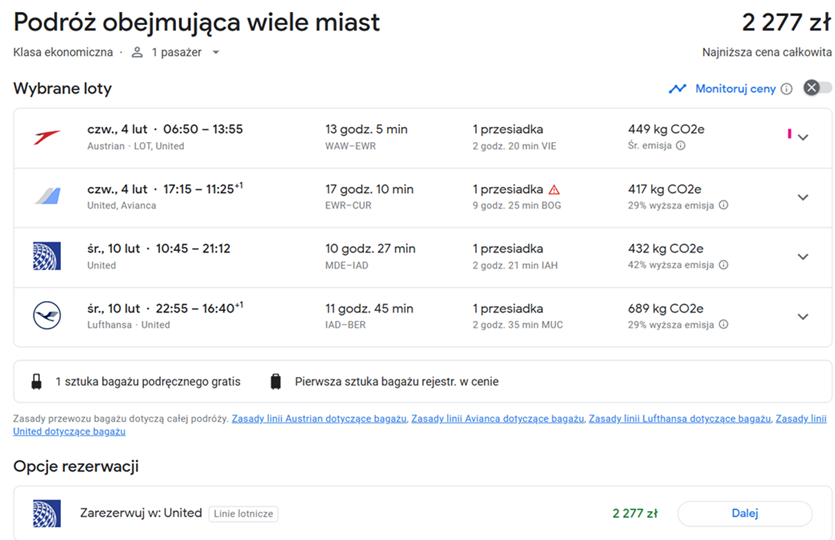
Task: Expand the MDE–IAD flight details
Action: click(x=803, y=257)
